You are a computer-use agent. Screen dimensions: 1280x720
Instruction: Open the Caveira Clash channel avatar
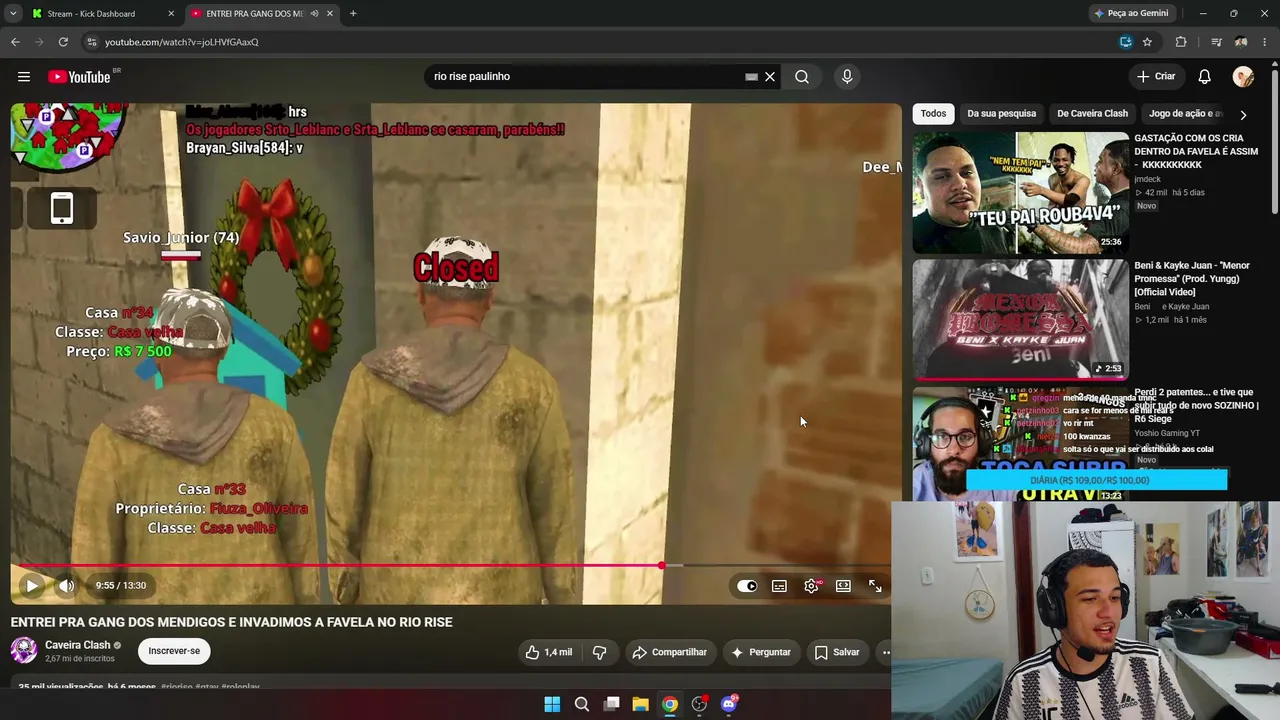24,651
